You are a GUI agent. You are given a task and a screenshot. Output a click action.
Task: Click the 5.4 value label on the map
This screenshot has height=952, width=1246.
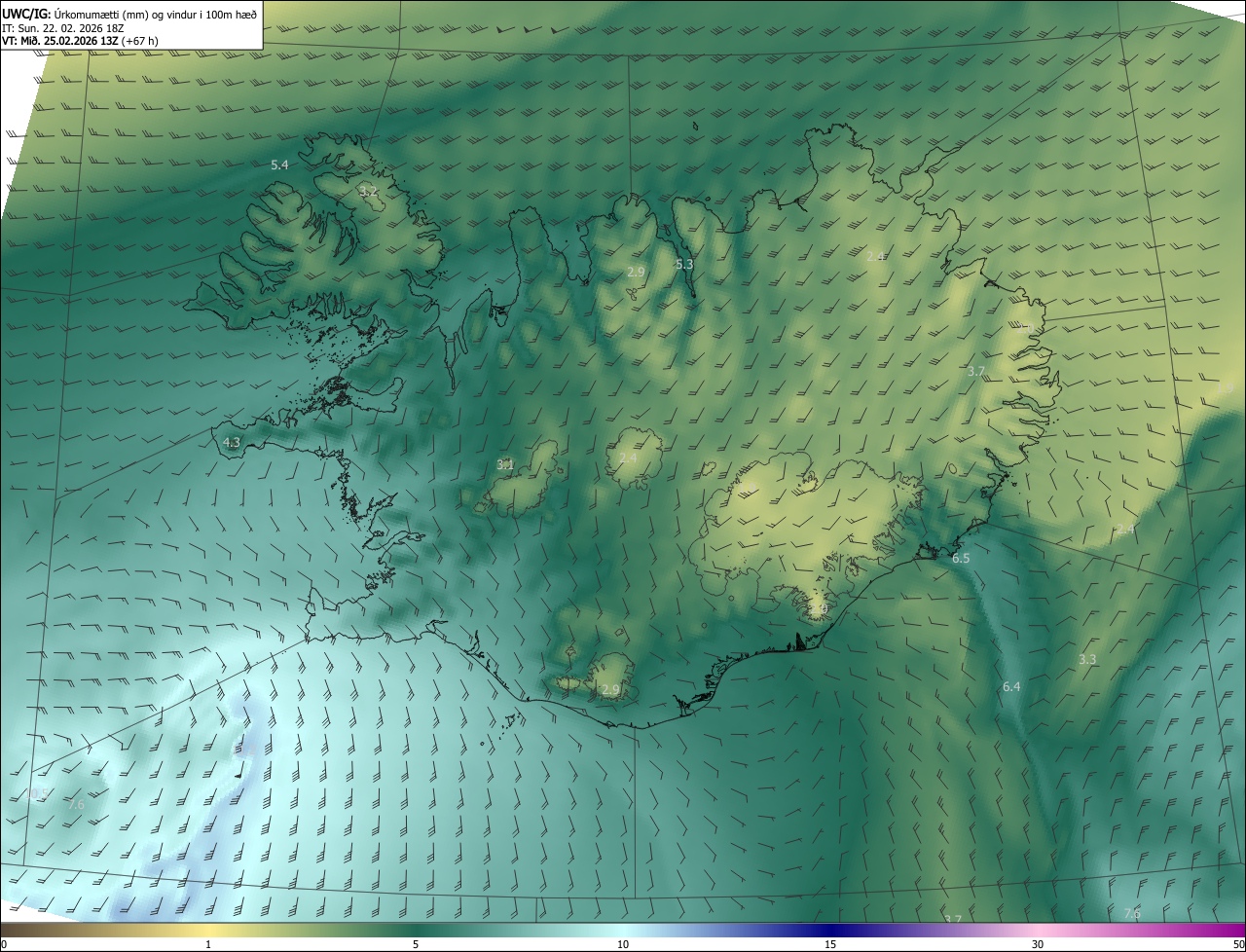point(279,165)
